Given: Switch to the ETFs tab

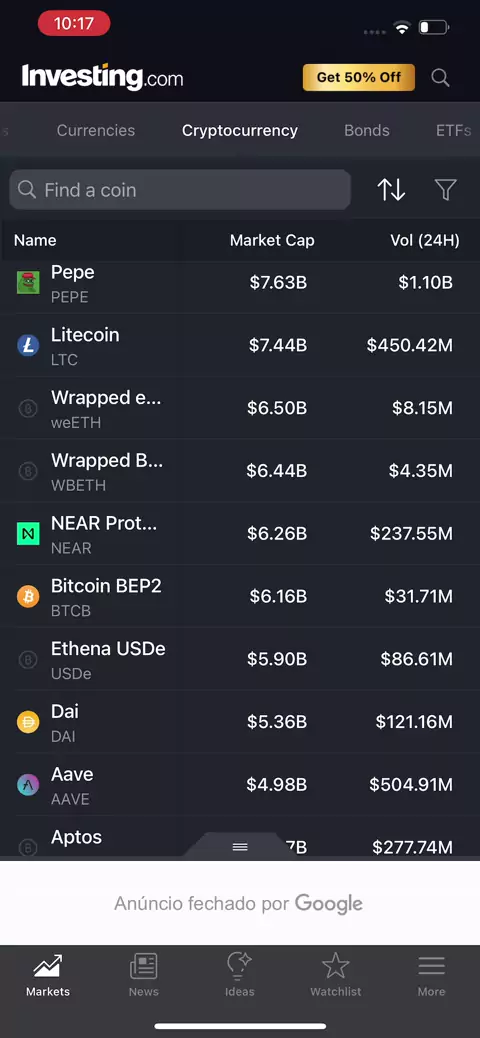Looking at the screenshot, I should pyautogui.click(x=454, y=130).
